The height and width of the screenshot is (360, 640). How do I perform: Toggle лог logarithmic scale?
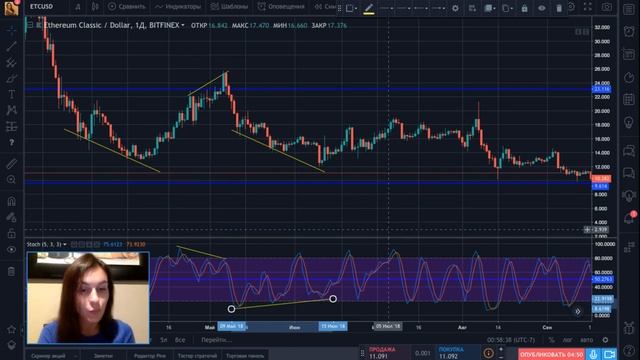click(x=567, y=340)
